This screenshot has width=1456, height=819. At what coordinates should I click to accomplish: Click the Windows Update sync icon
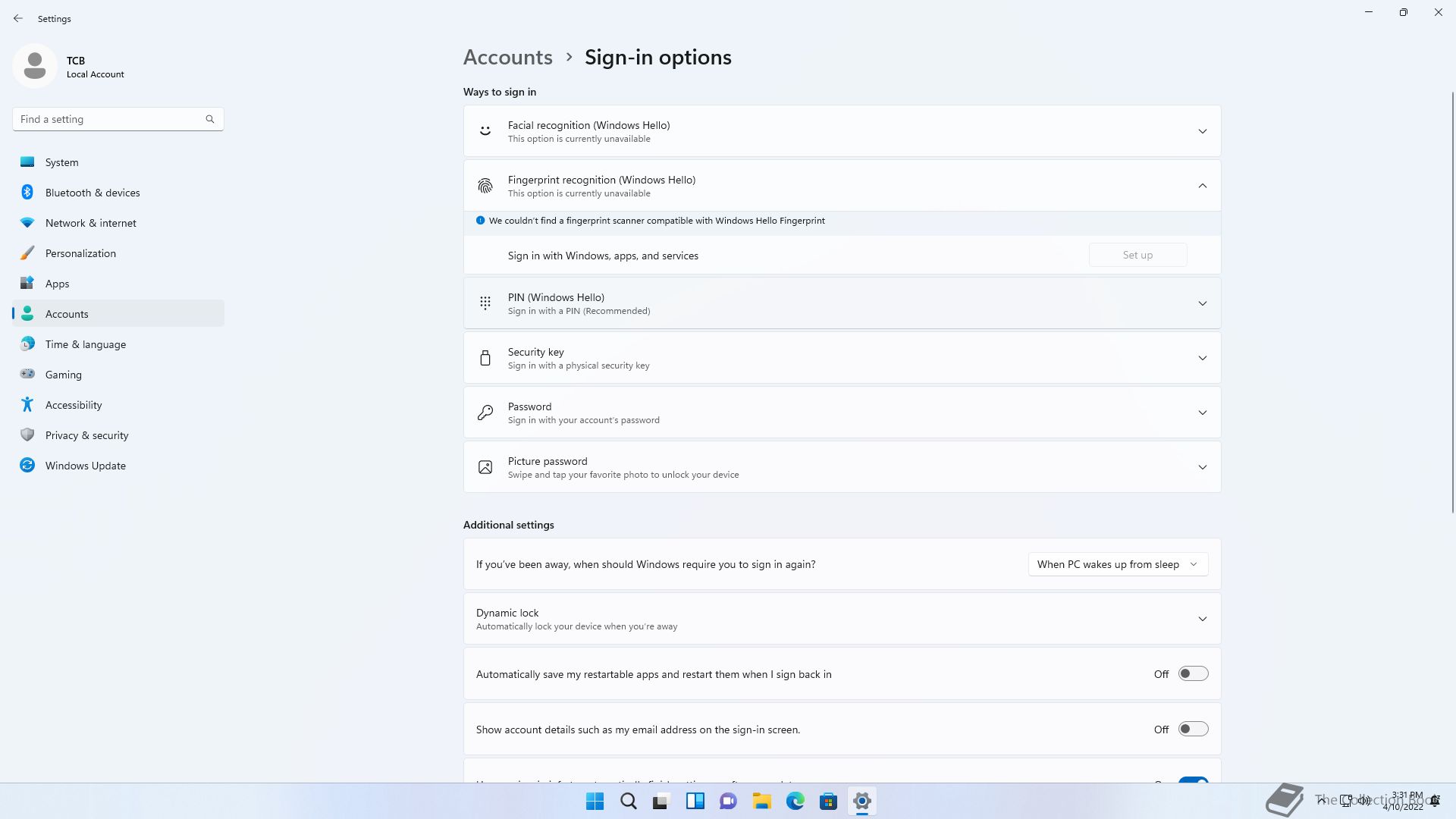[27, 465]
